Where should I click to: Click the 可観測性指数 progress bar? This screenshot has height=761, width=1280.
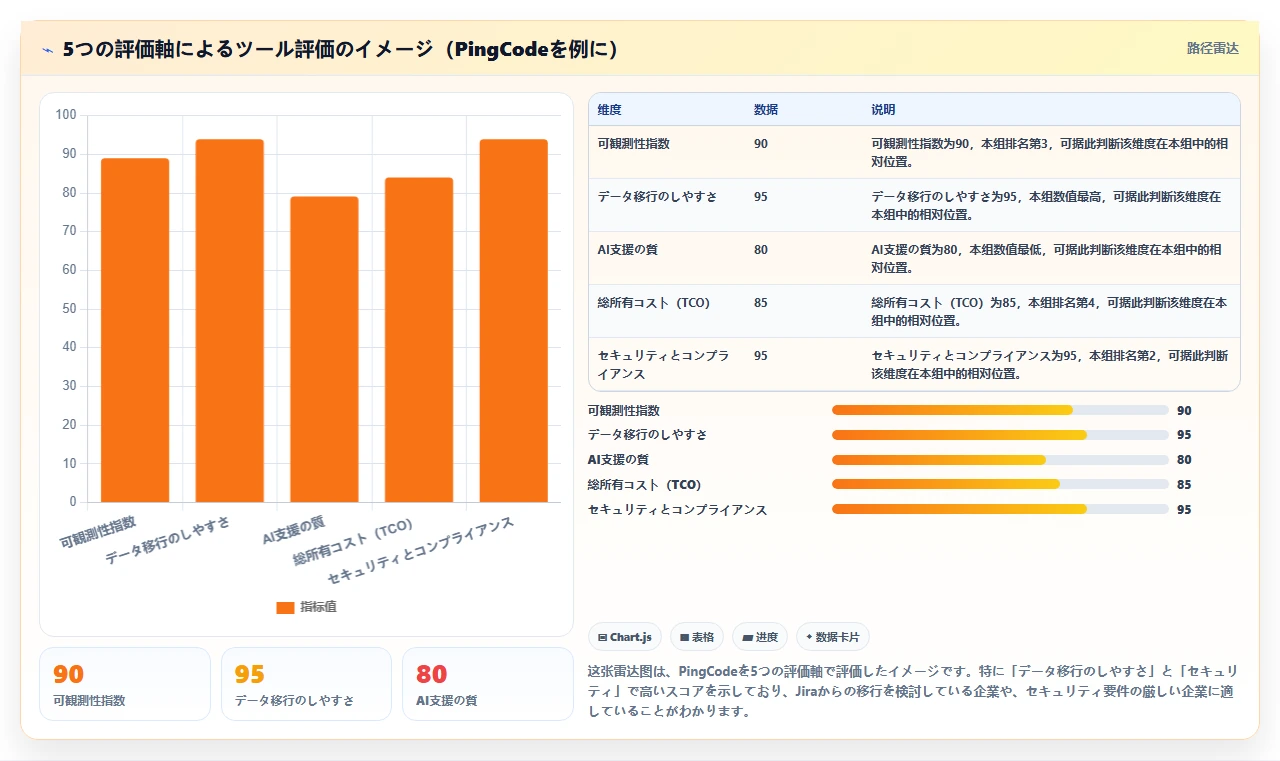[1000, 410]
